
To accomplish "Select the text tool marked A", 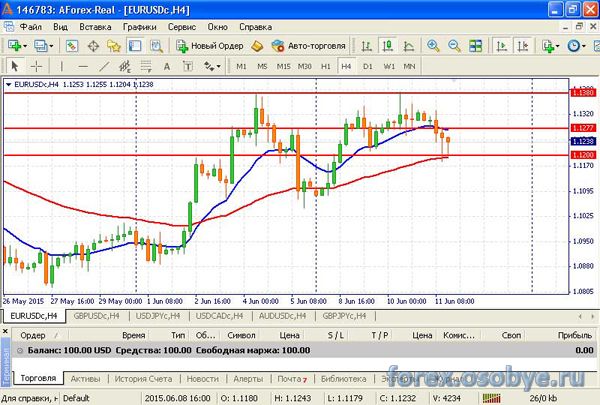I will pyautogui.click(x=167, y=66).
